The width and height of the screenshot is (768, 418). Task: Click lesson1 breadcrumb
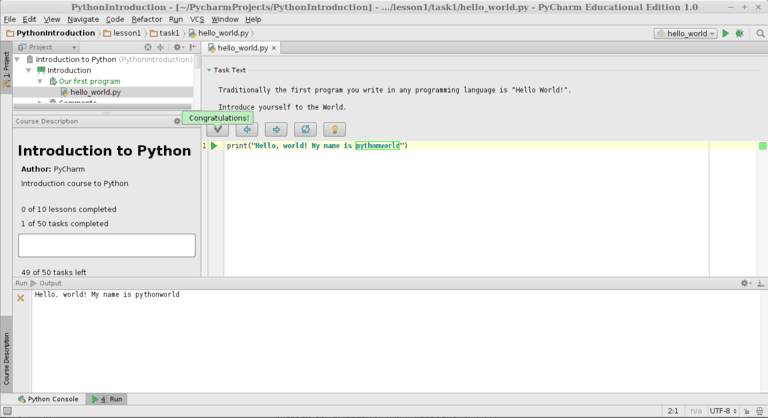click(x=122, y=33)
